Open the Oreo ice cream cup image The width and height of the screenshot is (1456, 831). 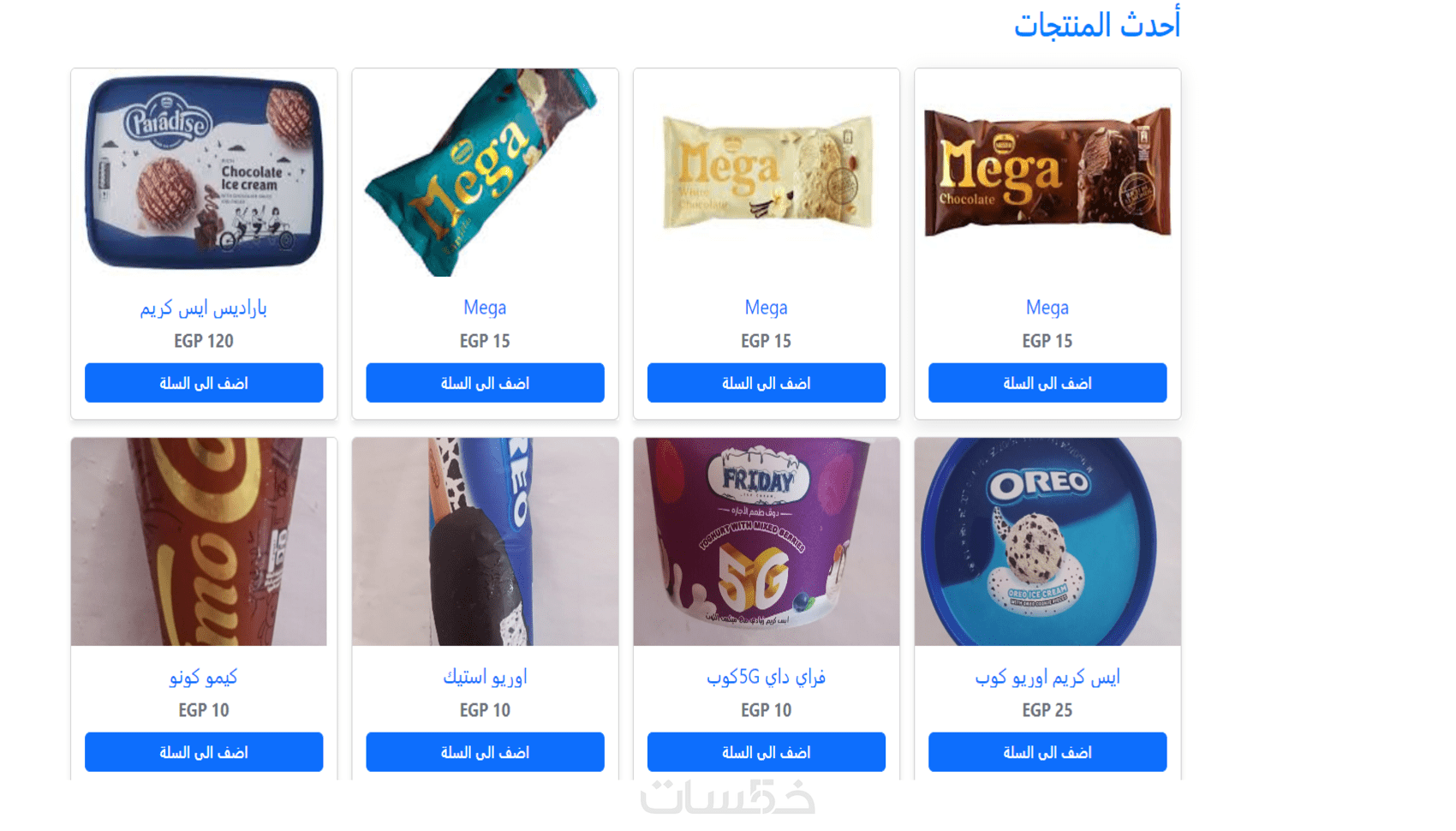pyautogui.click(x=1047, y=541)
